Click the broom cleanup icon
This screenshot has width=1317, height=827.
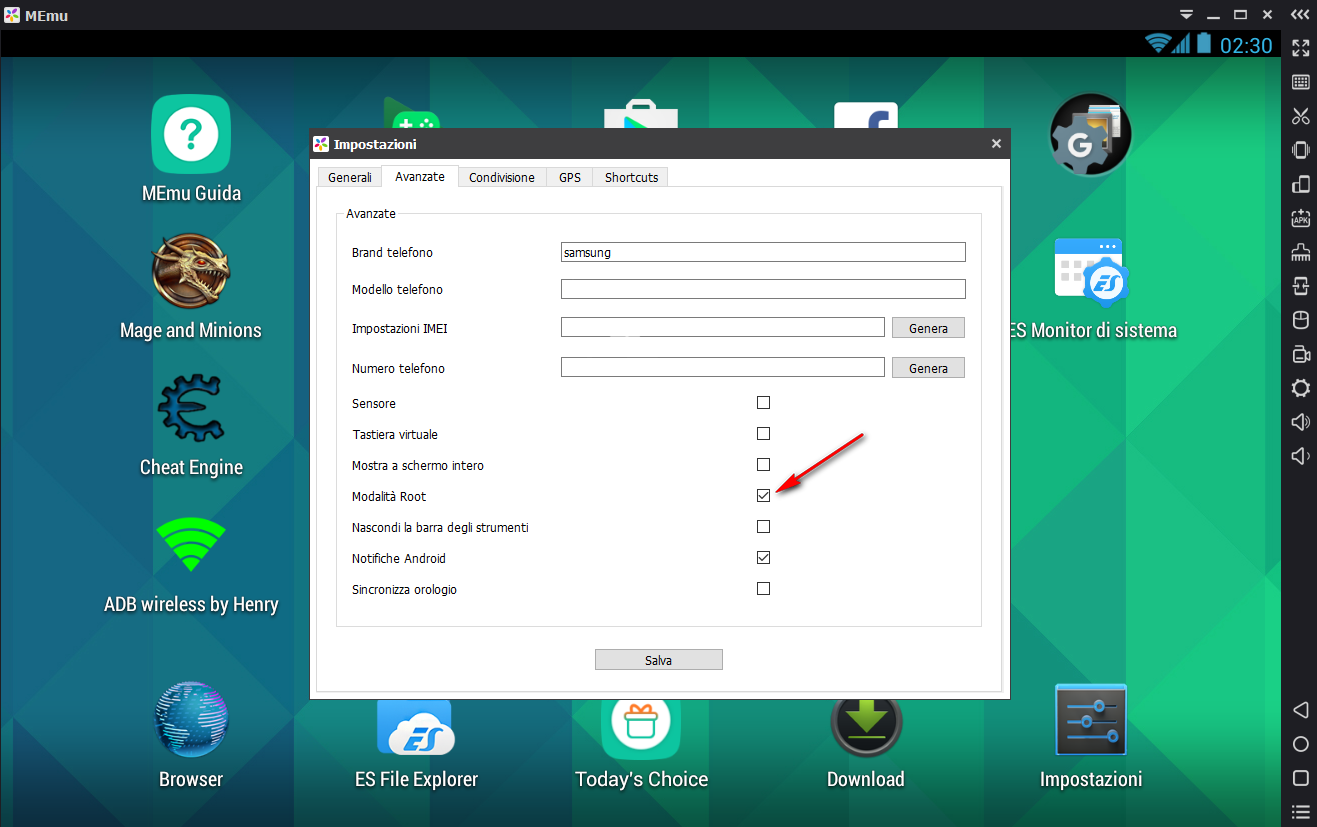(x=1300, y=252)
